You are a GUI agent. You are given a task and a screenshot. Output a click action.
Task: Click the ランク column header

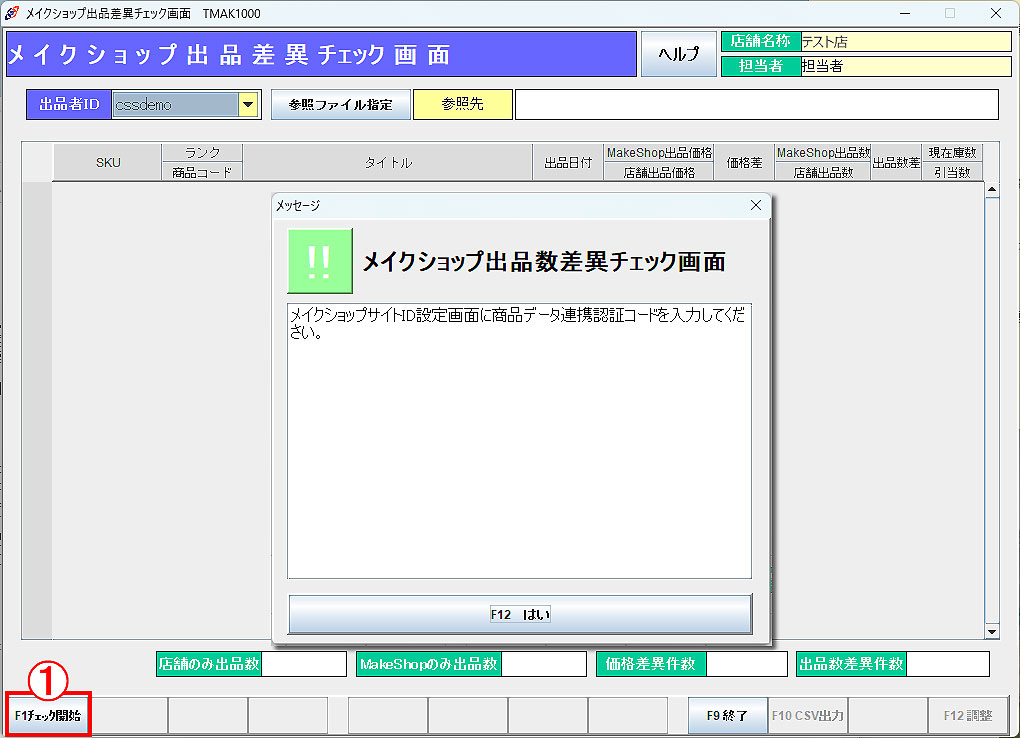tap(202, 152)
